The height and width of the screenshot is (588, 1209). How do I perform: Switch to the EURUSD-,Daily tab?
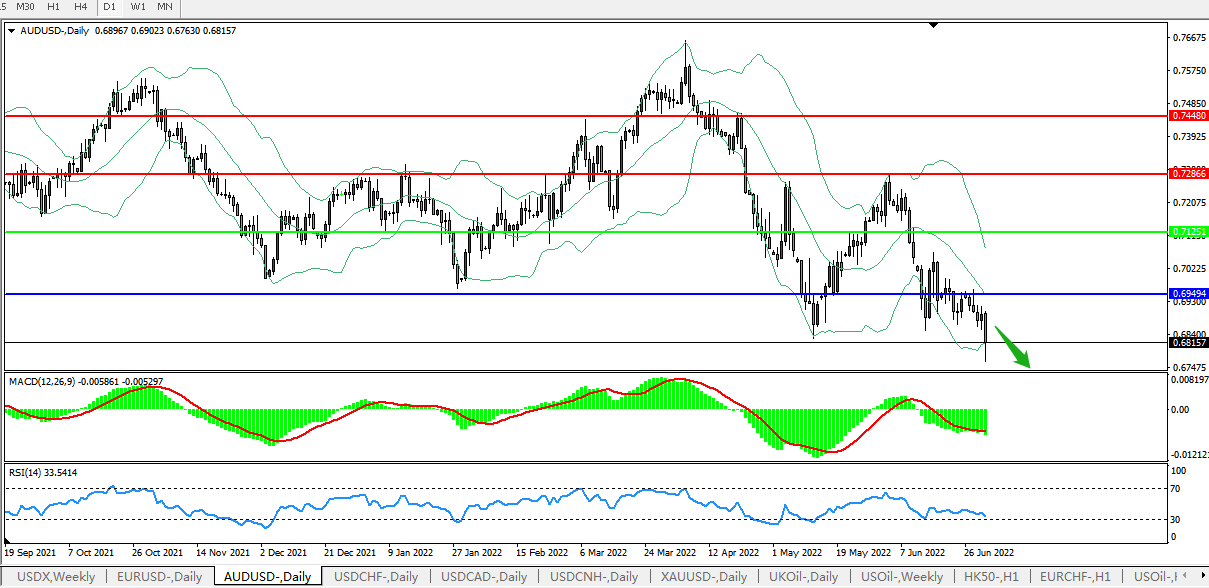[x=159, y=577]
